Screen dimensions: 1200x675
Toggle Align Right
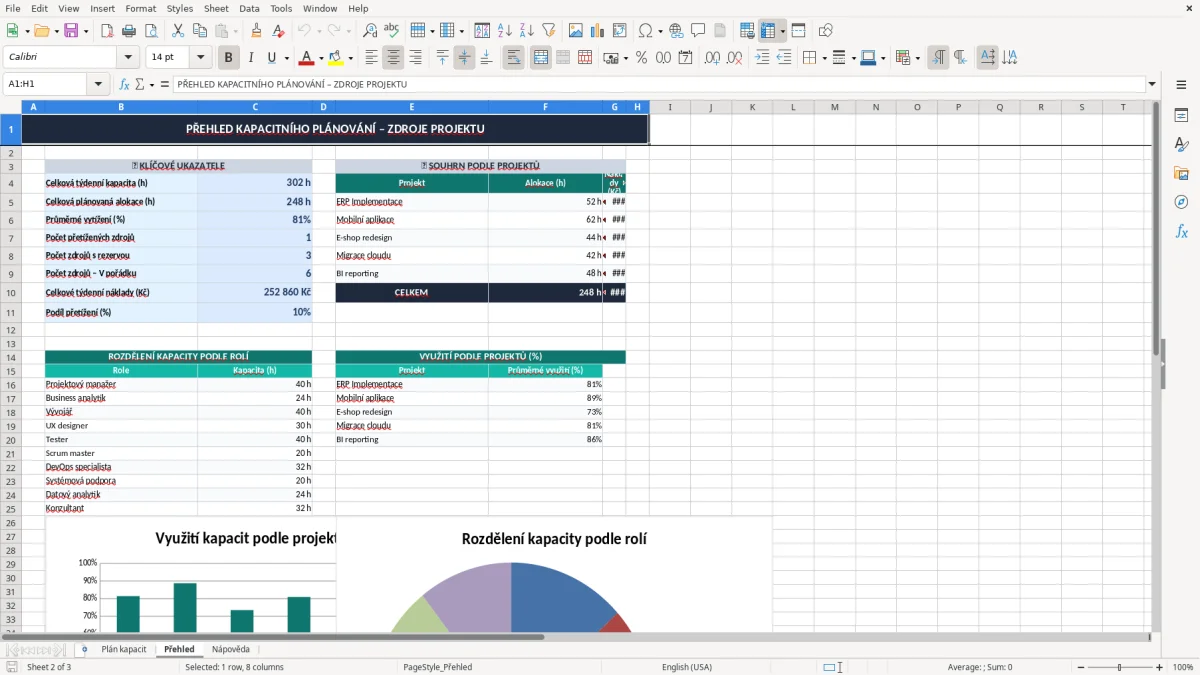pyautogui.click(x=415, y=58)
